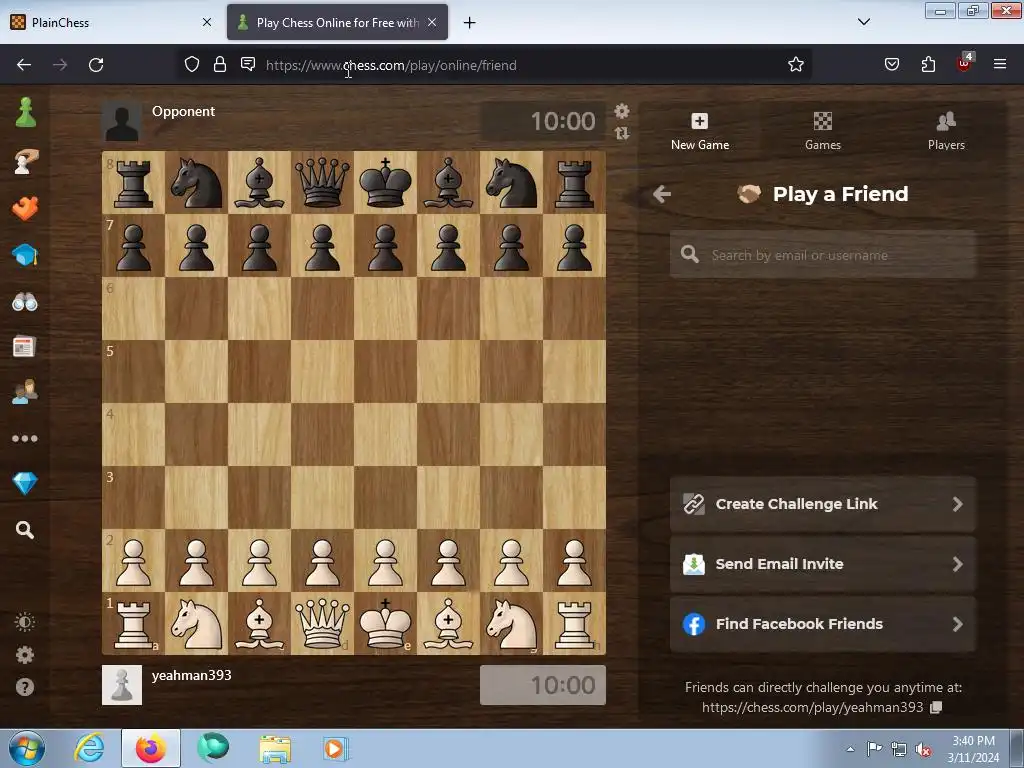Select the white king on e1

point(385,624)
